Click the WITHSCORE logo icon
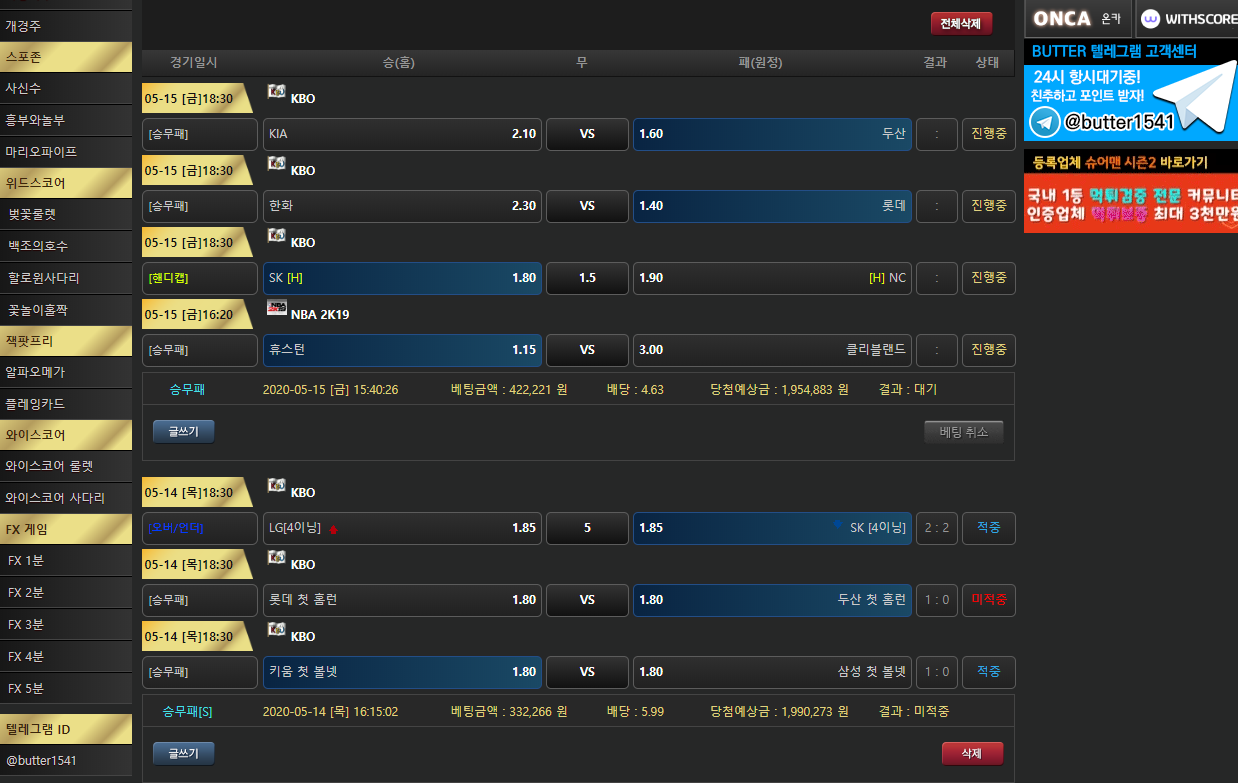This screenshot has width=1238, height=783. (x=1150, y=19)
